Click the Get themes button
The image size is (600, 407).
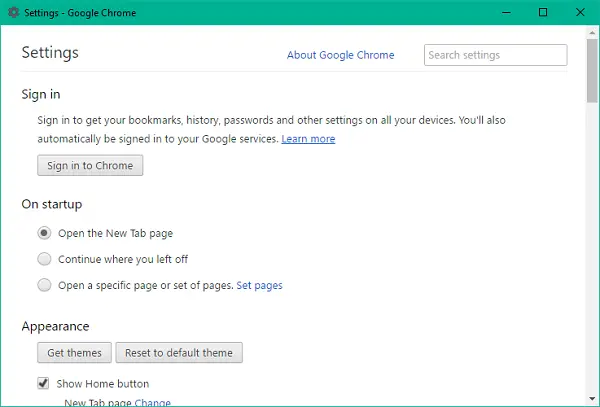(x=75, y=353)
